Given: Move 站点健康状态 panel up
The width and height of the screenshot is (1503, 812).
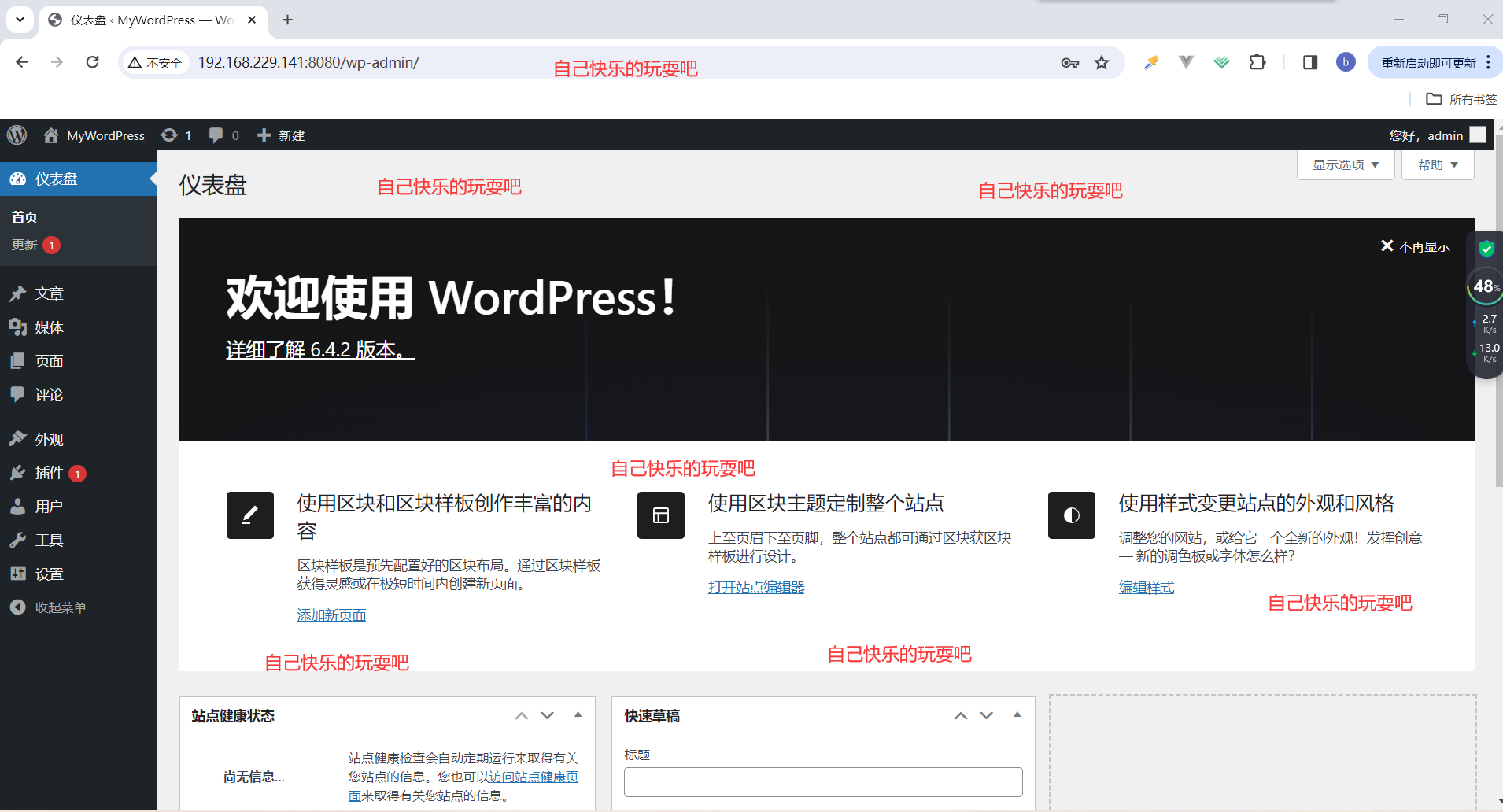Looking at the screenshot, I should tap(521, 715).
